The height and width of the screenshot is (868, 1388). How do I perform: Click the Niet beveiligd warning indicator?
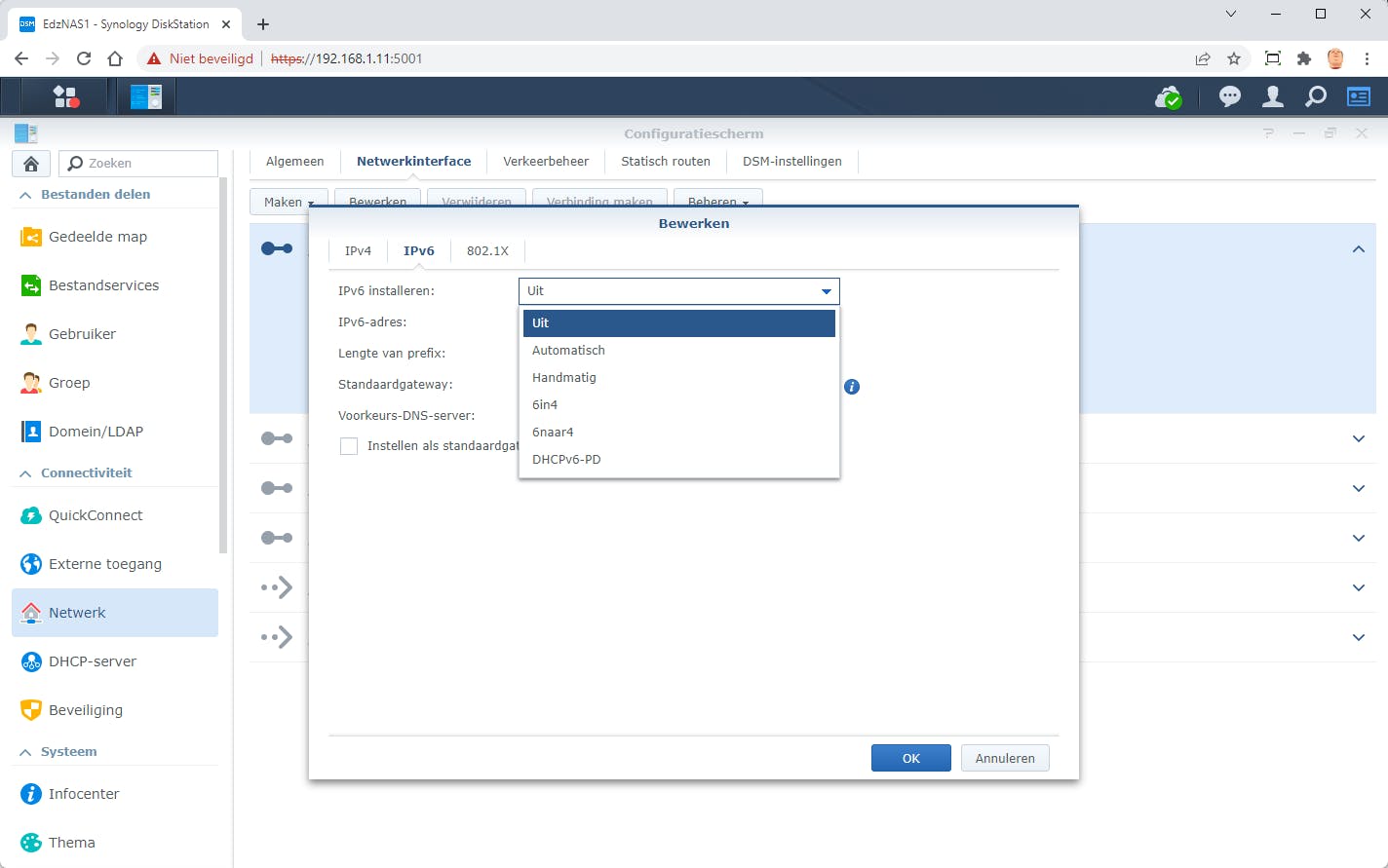click(200, 58)
